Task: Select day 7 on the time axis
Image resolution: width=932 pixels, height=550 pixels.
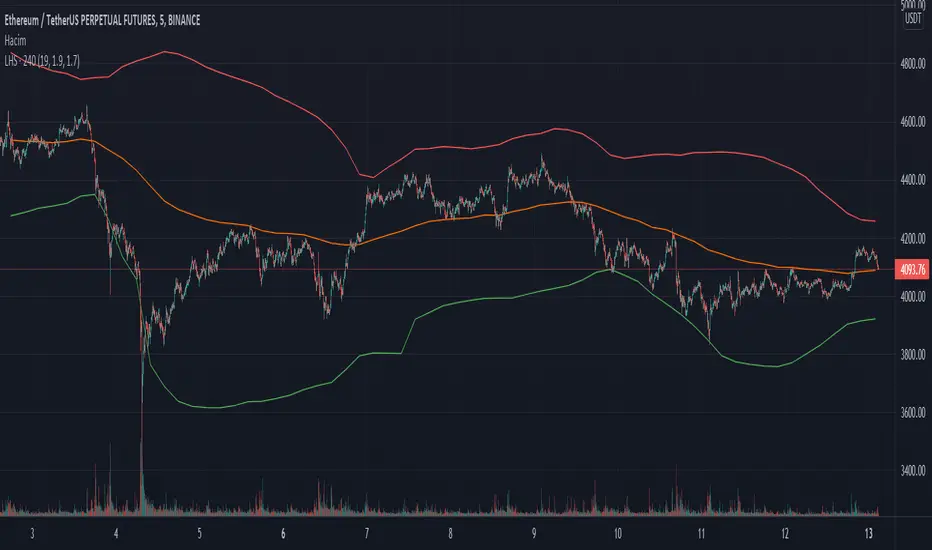Action: 367,534
